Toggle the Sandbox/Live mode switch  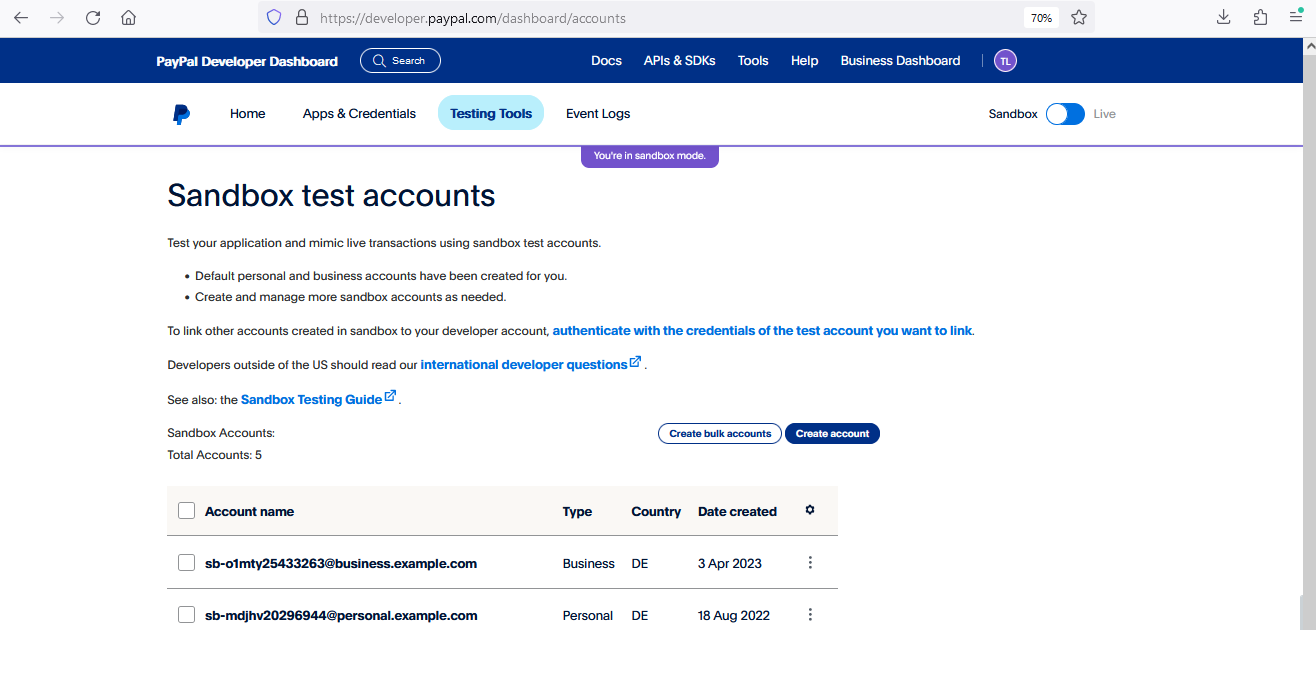pos(1065,114)
